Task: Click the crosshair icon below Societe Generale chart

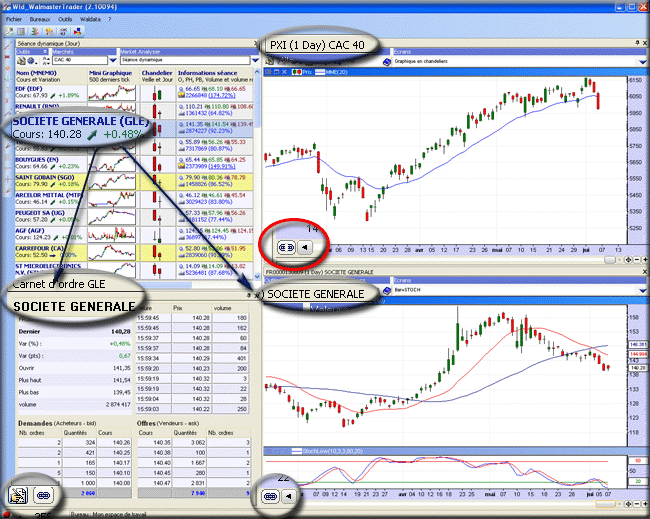Action: (x=628, y=504)
